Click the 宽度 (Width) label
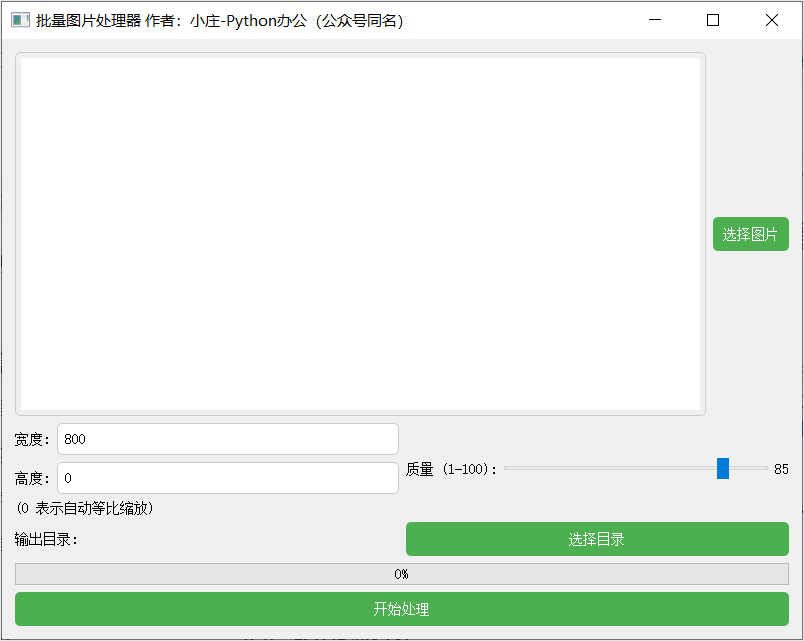This screenshot has height=641, width=804. tap(30, 438)
